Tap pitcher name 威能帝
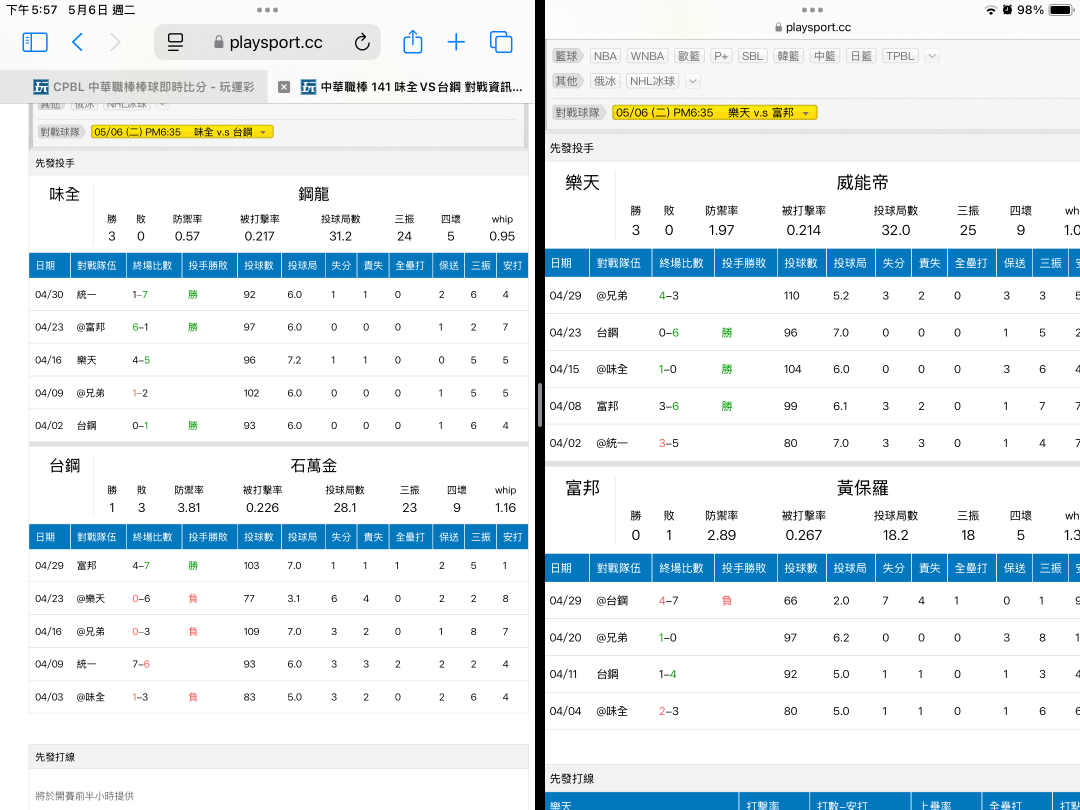Viewport: 1080px width, 810px height. [x=862, y=183]
